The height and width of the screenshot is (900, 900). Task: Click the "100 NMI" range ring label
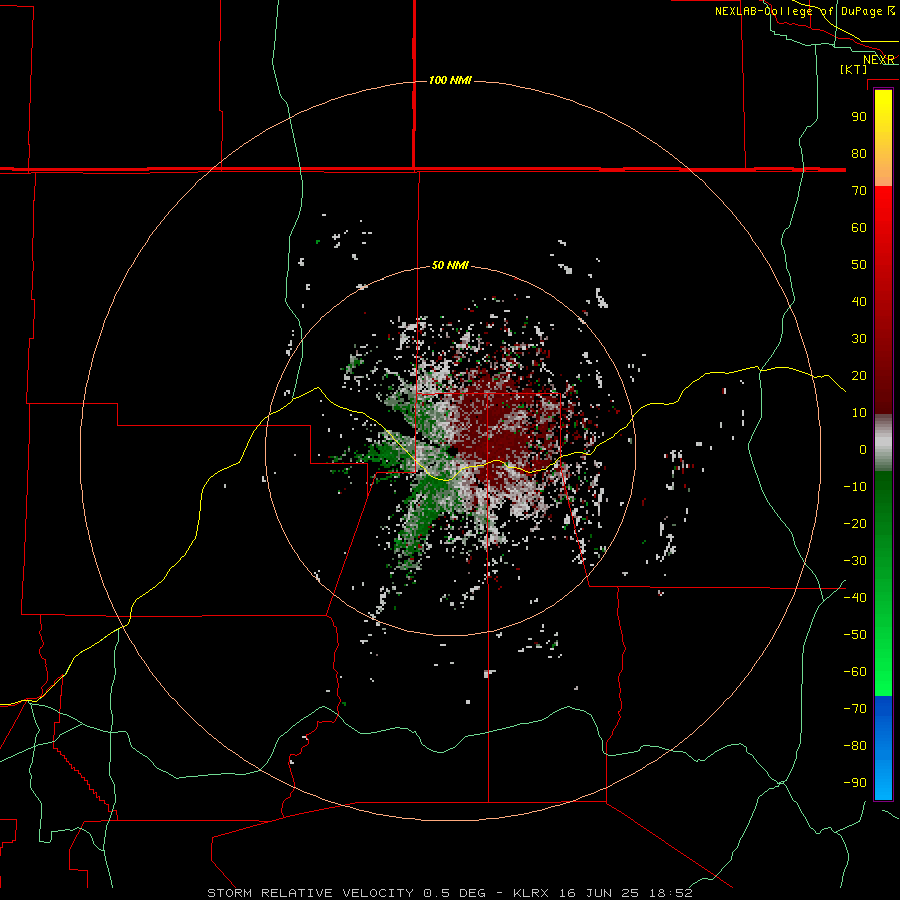pyautogui.click(x=450, y=80)
